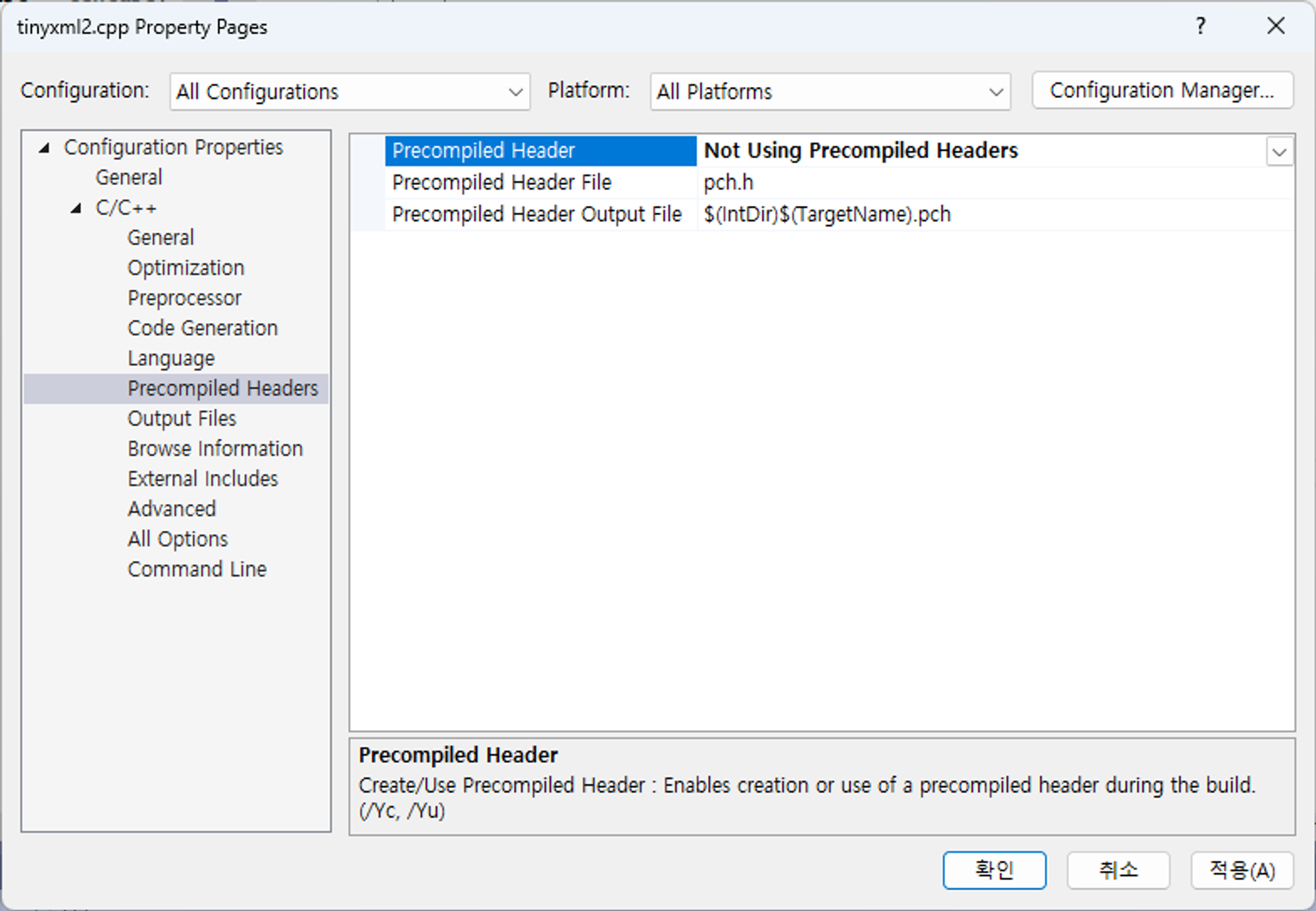1316x911 pixels.
Task: Select Precompiled Header Output File row
Action: click(x=536, y=215)
